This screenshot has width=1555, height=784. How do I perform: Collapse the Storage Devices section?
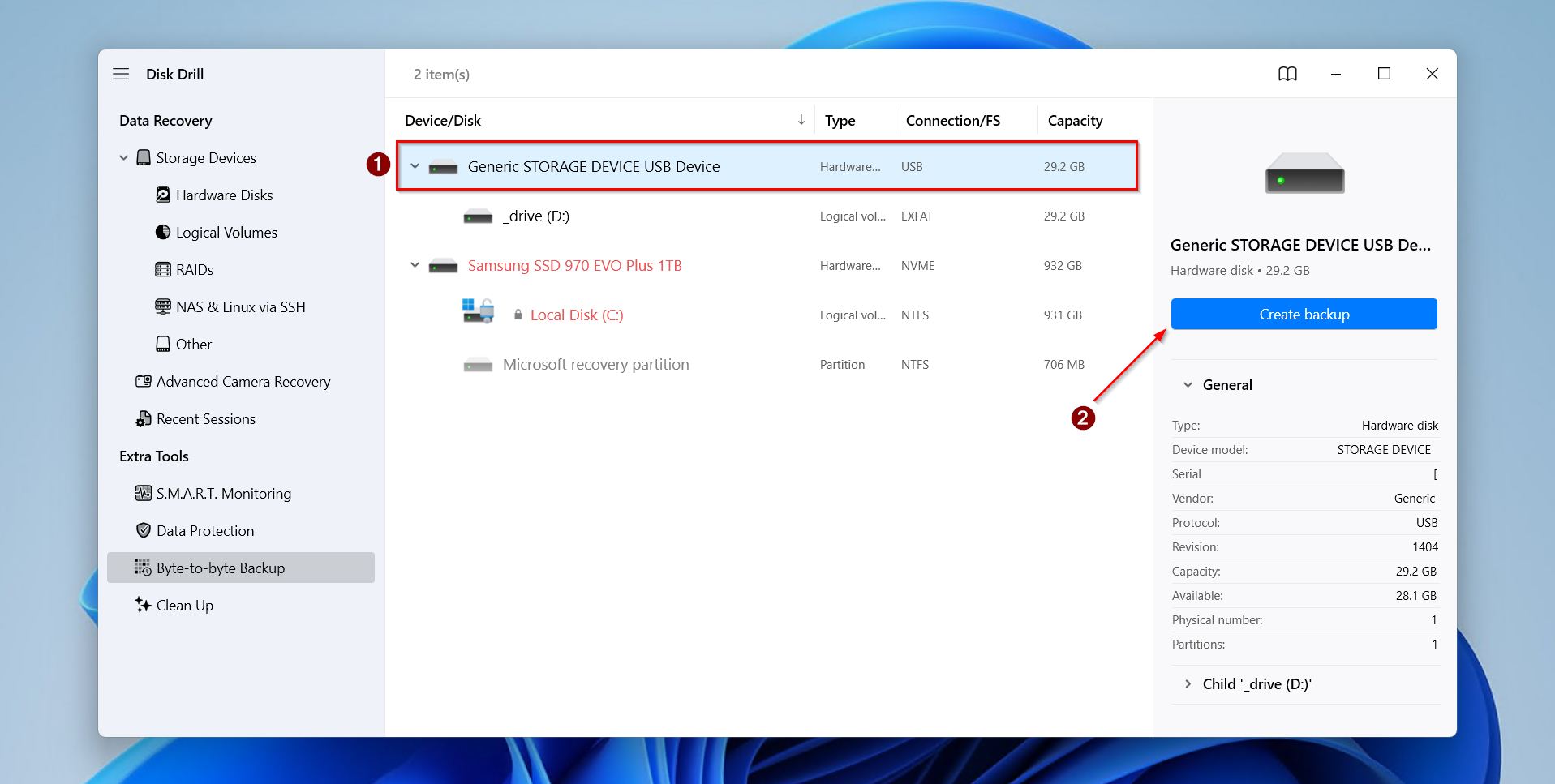123,157
